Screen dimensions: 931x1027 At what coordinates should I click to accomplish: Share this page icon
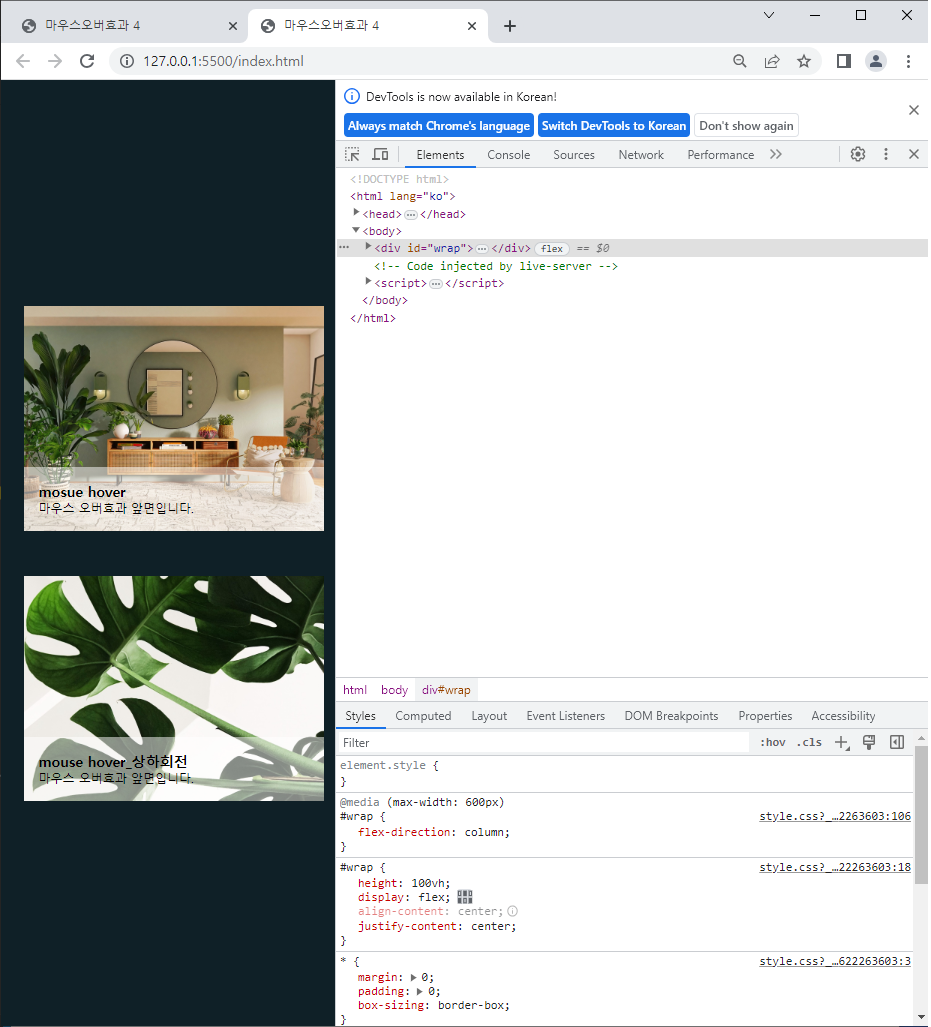click(x=772, y=61)
